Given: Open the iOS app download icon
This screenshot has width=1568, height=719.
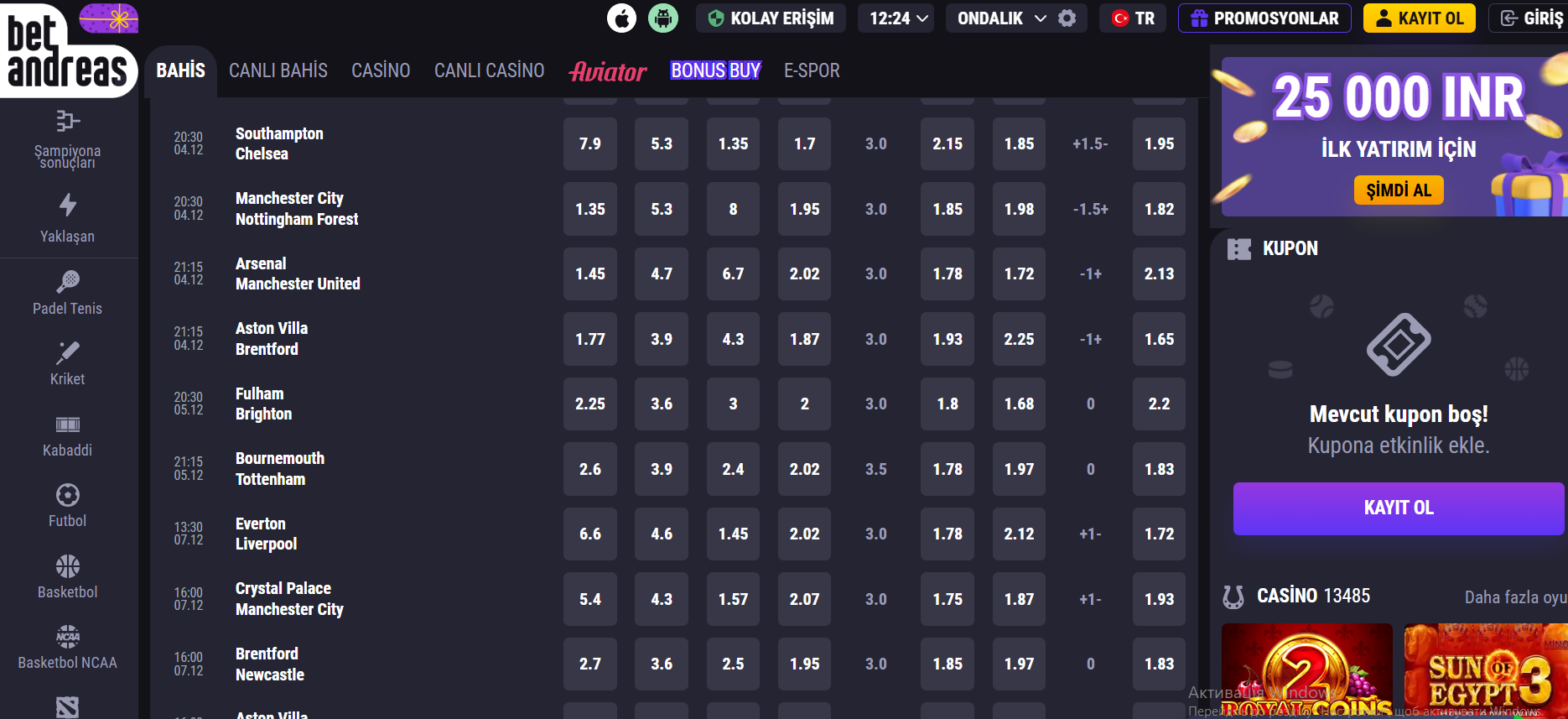Looking at the screenshot, I should 621,18.
